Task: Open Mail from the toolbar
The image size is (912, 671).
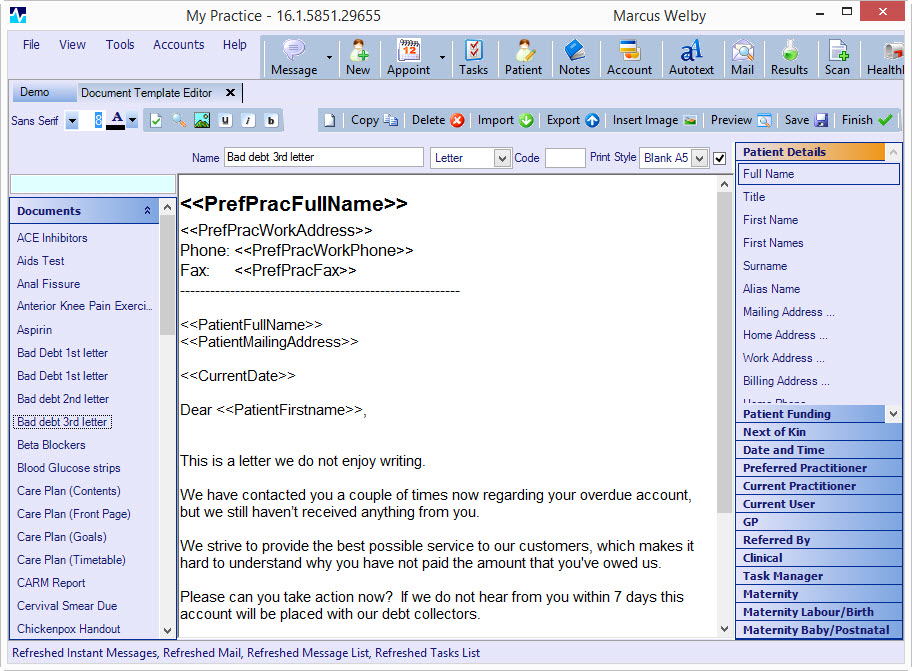Action: point(742,57)
